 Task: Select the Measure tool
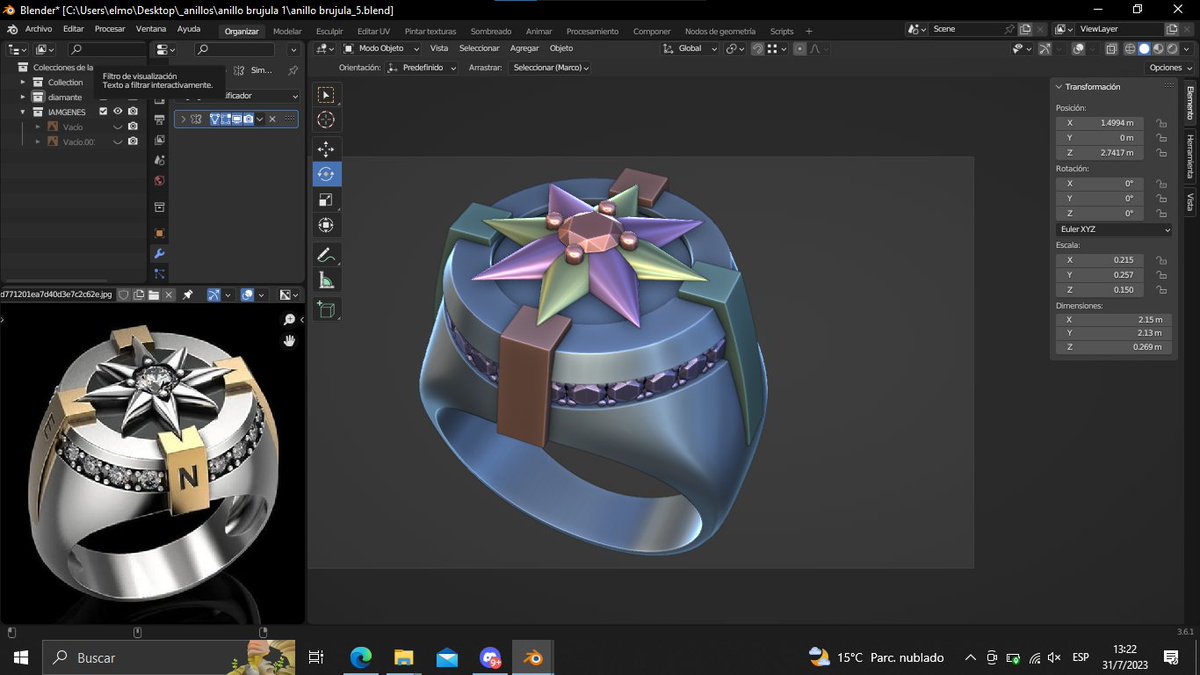[326, 280]
